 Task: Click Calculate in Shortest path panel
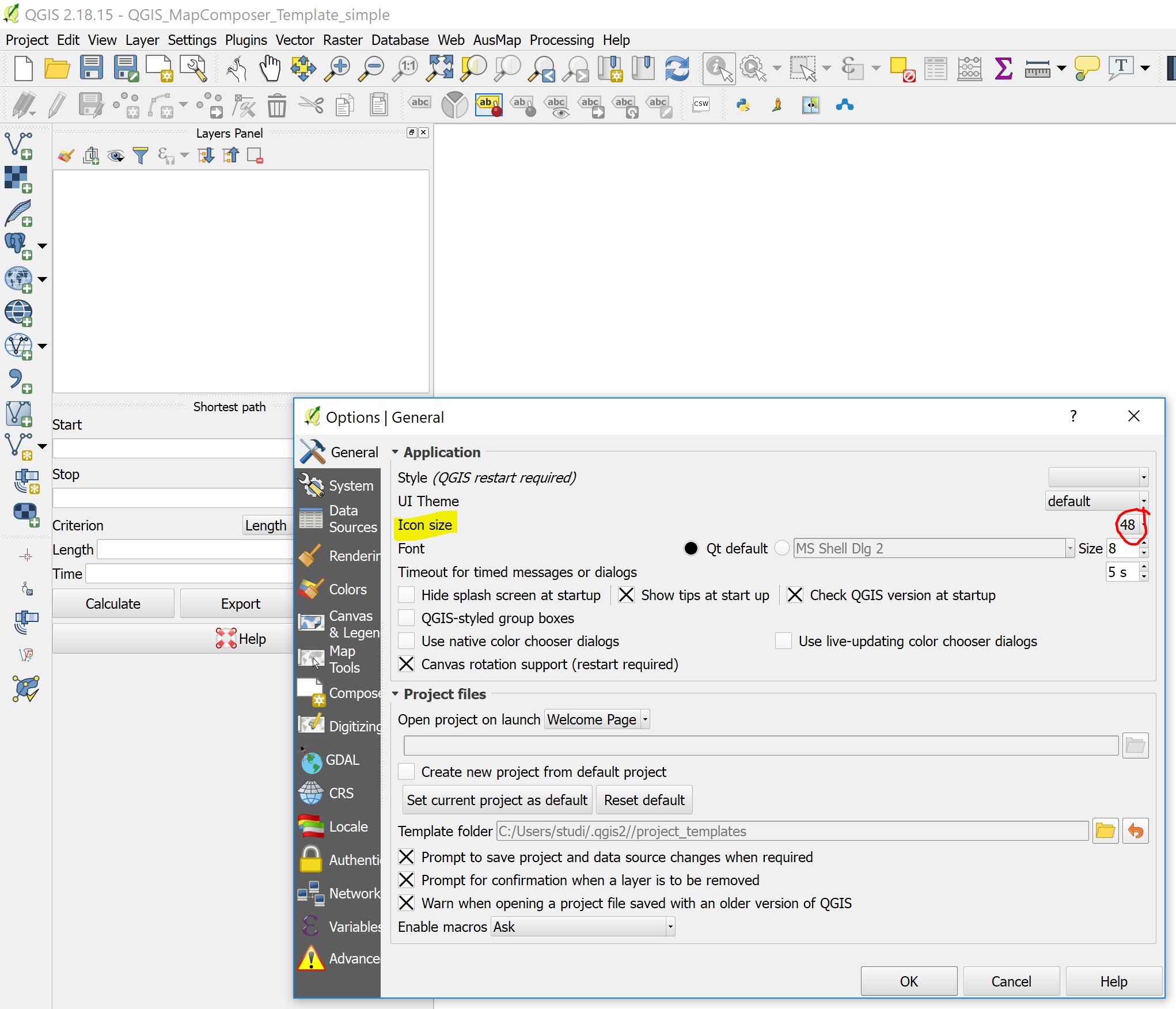pos(113,604)
